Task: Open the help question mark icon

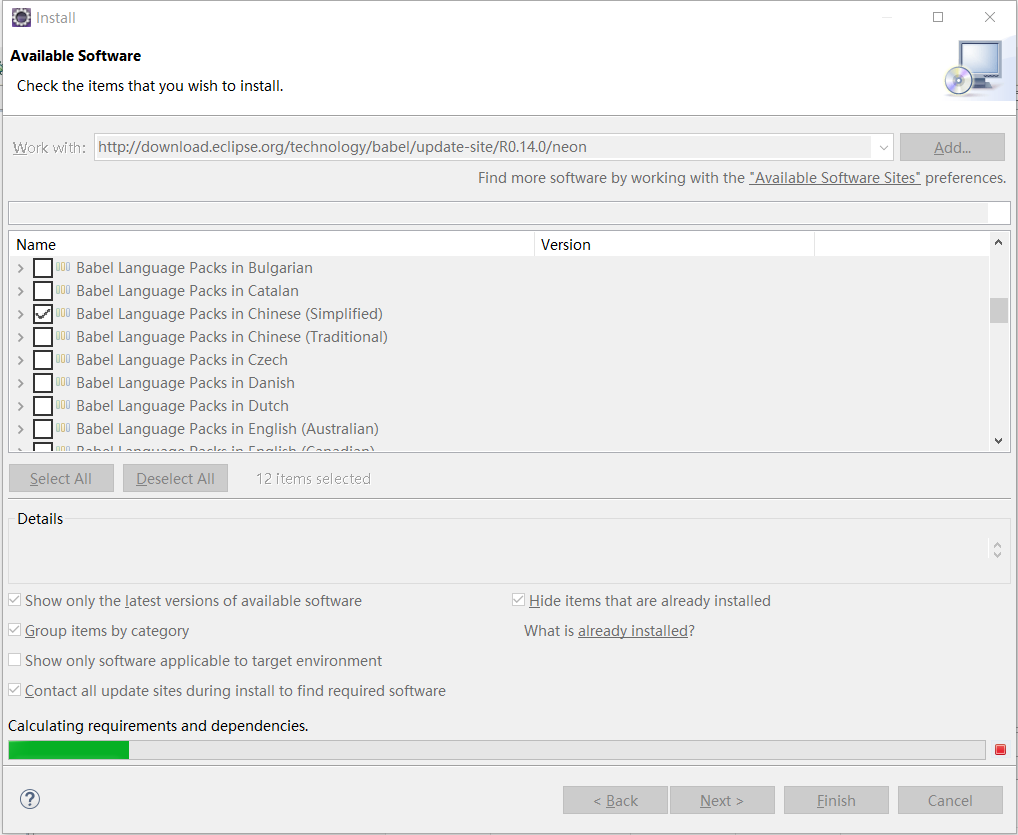Action: point(30,799)
